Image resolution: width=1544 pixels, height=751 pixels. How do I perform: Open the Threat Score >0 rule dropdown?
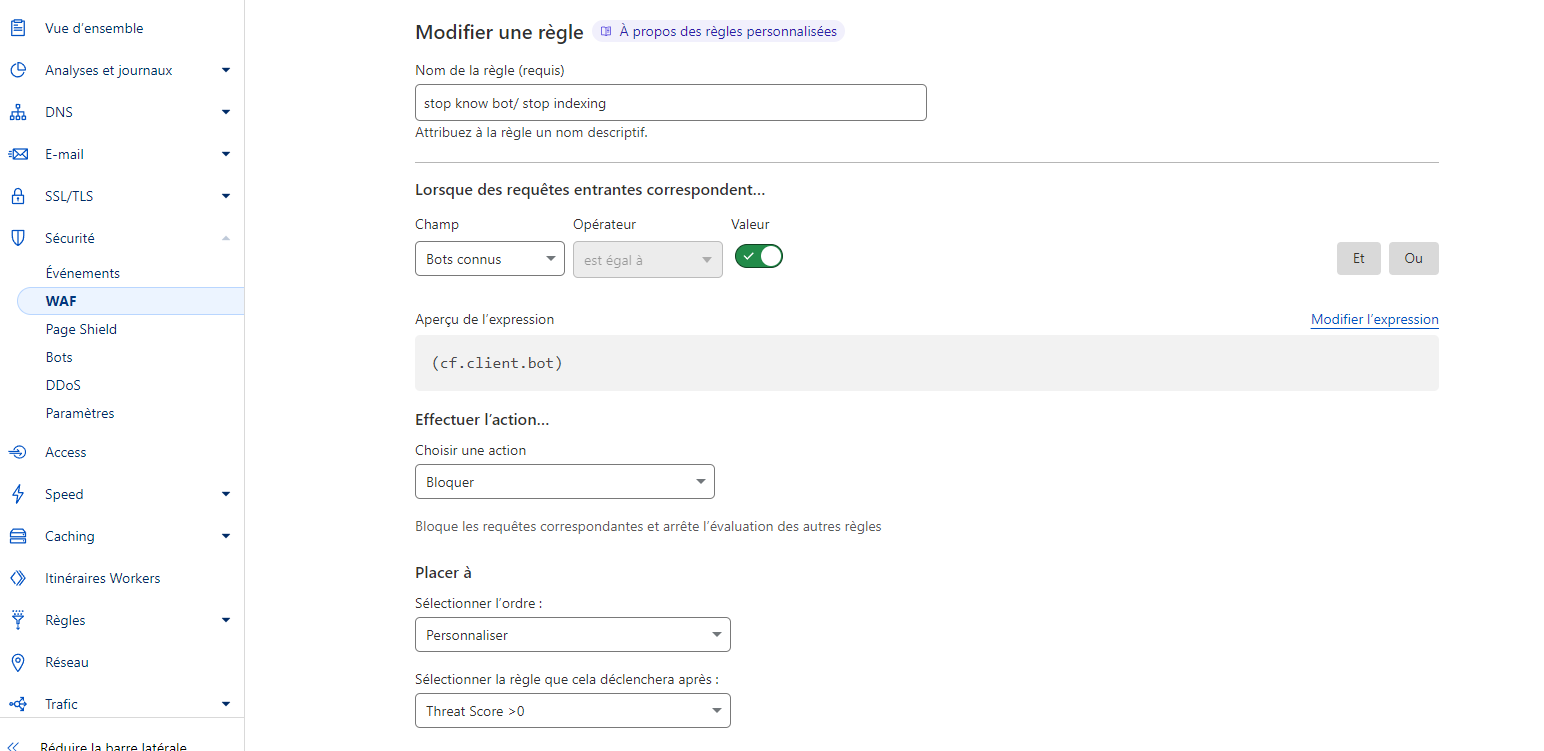(x=572, y=711)
